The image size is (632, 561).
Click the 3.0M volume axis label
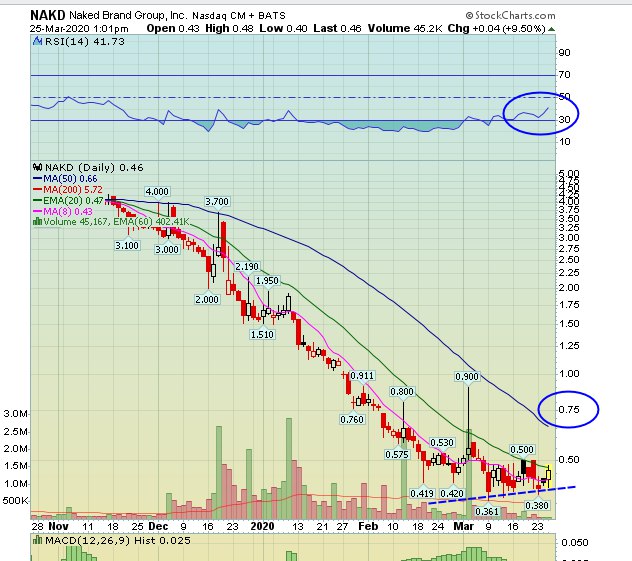[x=16, y=413]
